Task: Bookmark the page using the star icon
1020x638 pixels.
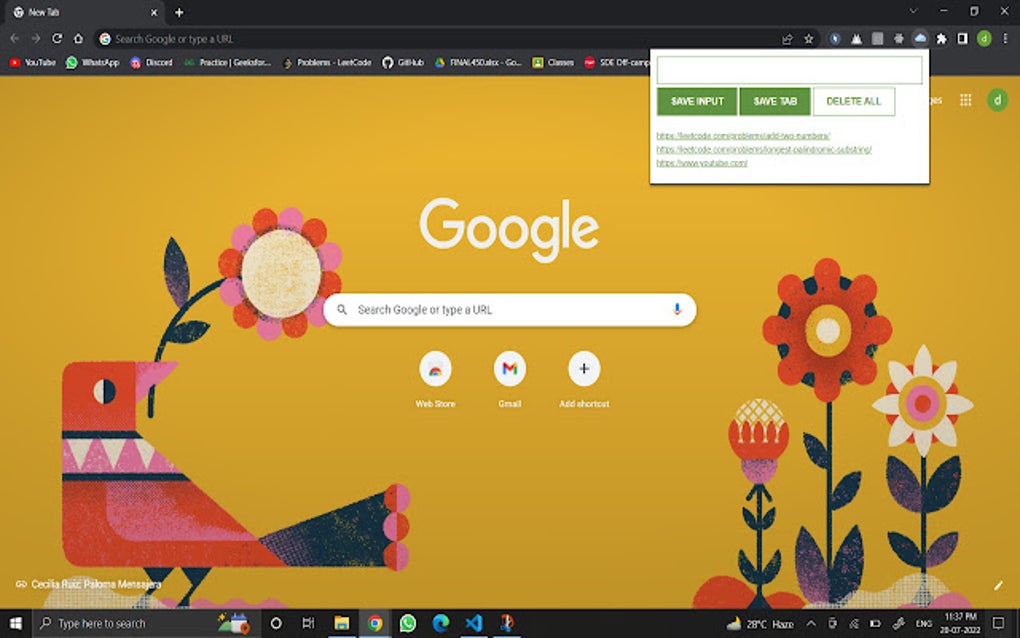Action: [x=808, y=38]
